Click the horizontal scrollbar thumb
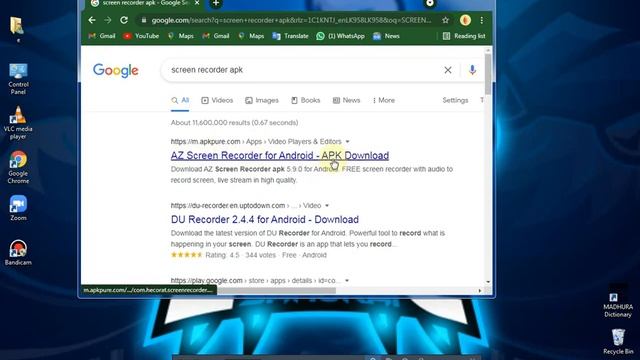This screenshot has height=360, width=640. click(276, 291)
